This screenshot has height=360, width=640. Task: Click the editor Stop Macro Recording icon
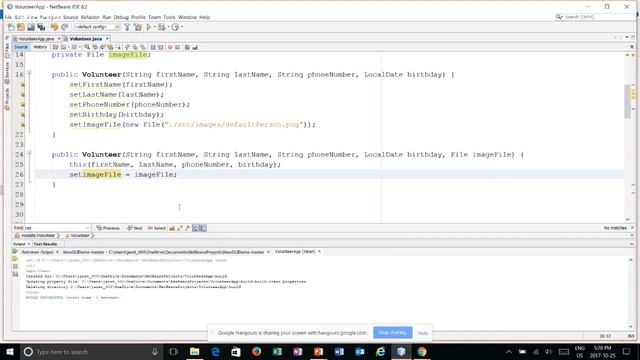[178, 47]
